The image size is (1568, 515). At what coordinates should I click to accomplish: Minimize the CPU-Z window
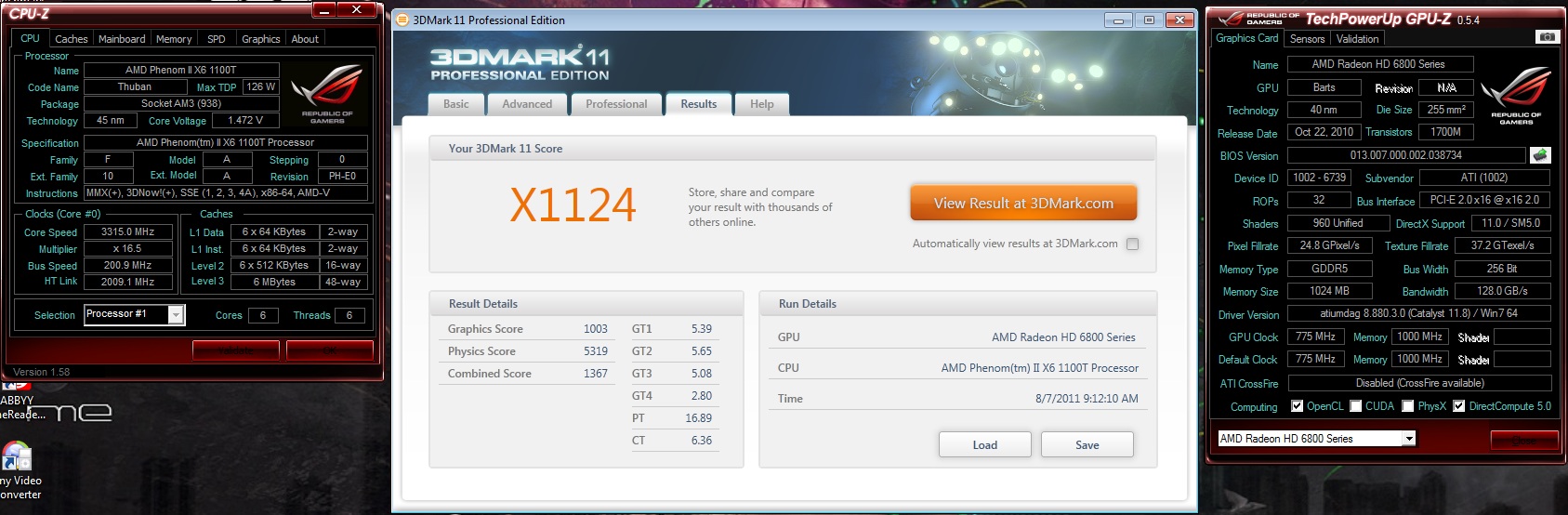(324, 10)
